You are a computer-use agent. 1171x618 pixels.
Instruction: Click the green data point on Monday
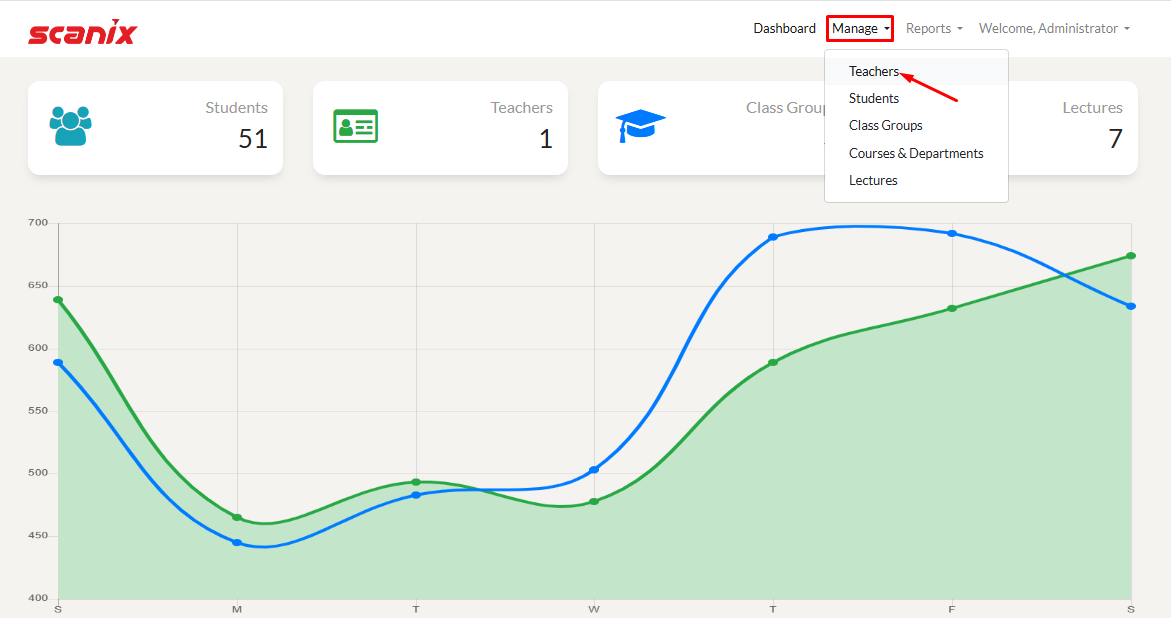pyautogui.click(x=237, y=517)
